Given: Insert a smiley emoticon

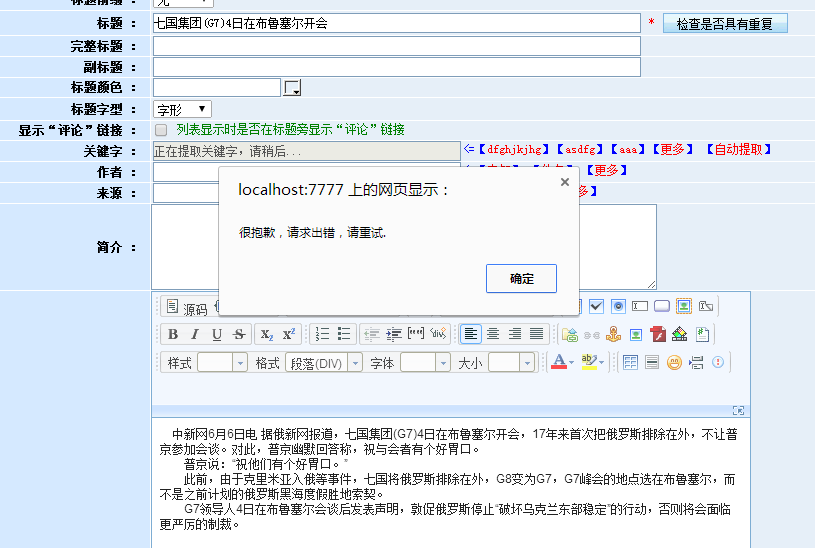Looking at the screenshot, I should point(675,362).
